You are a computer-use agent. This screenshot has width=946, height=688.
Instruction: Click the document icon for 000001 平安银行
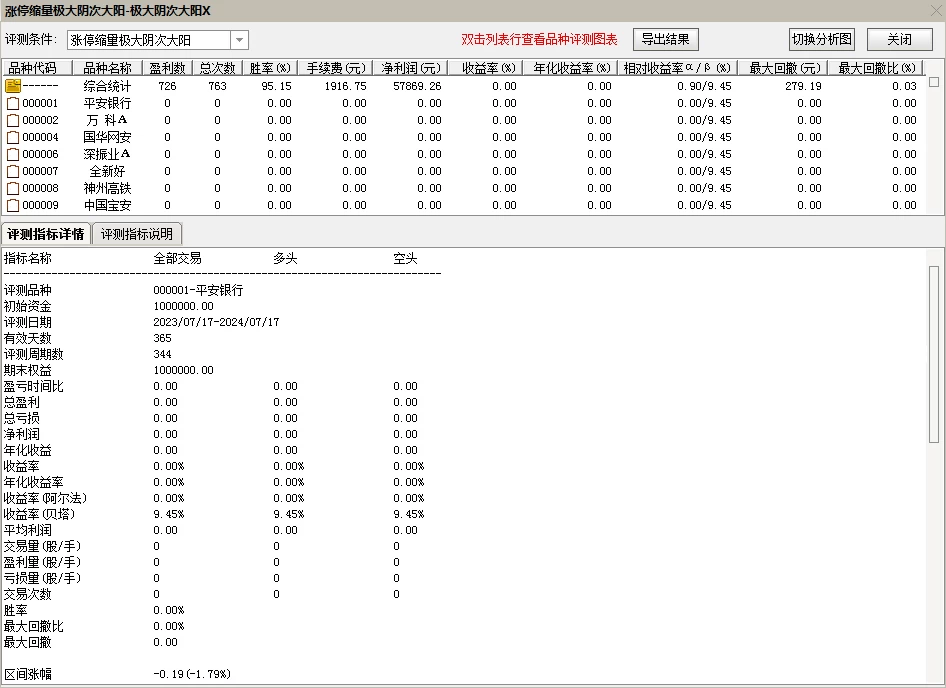click(13, 103)
